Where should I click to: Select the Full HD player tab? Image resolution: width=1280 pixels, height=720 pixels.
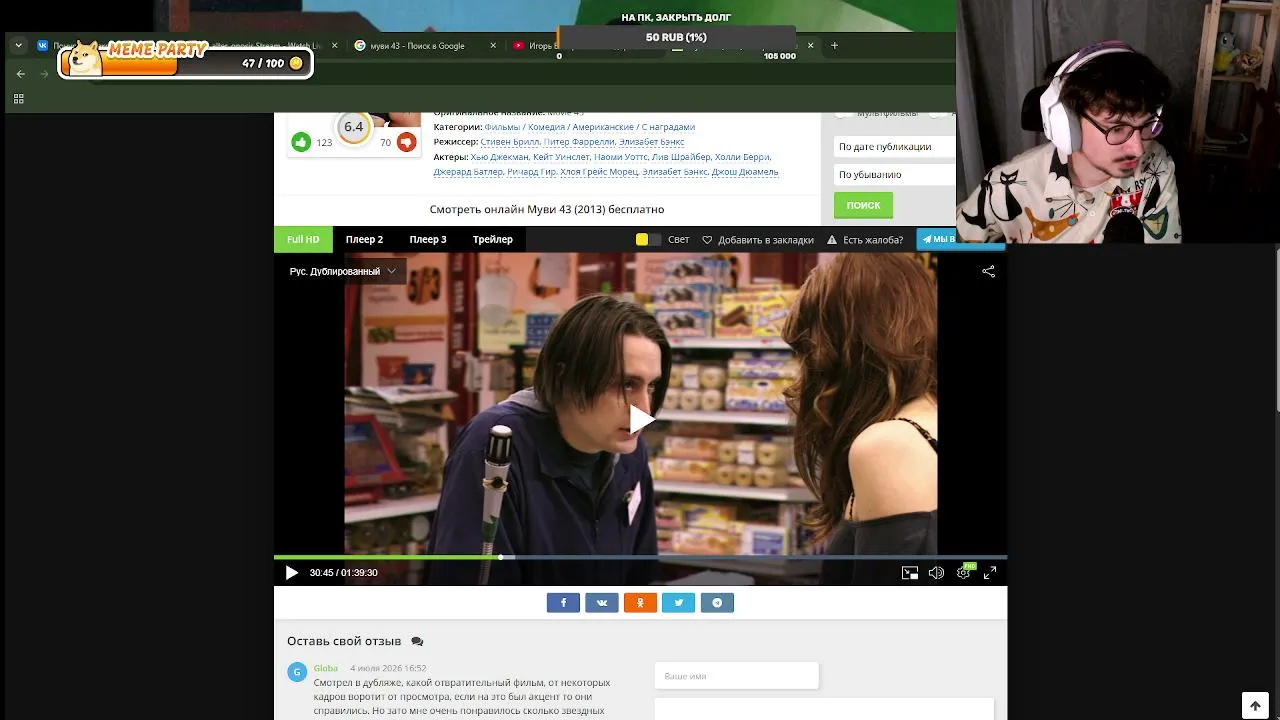(x=303, y=240)
